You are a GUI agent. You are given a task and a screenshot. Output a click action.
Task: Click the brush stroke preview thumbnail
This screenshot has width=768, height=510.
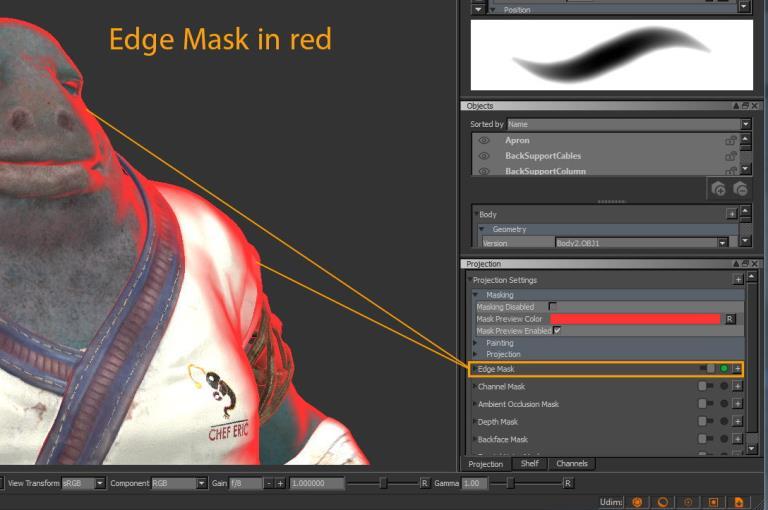click(x=612, y=55)
